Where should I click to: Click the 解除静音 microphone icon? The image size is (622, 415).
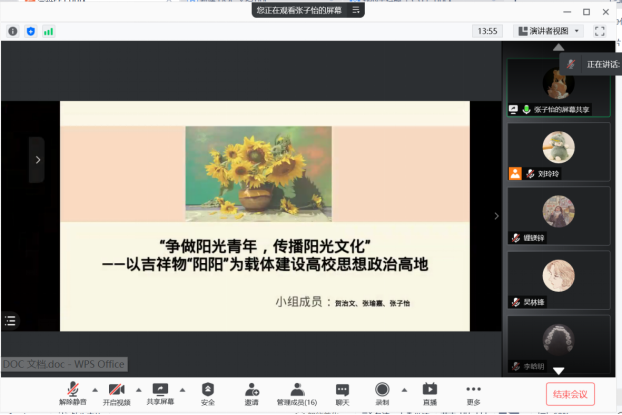pos(73,389)
